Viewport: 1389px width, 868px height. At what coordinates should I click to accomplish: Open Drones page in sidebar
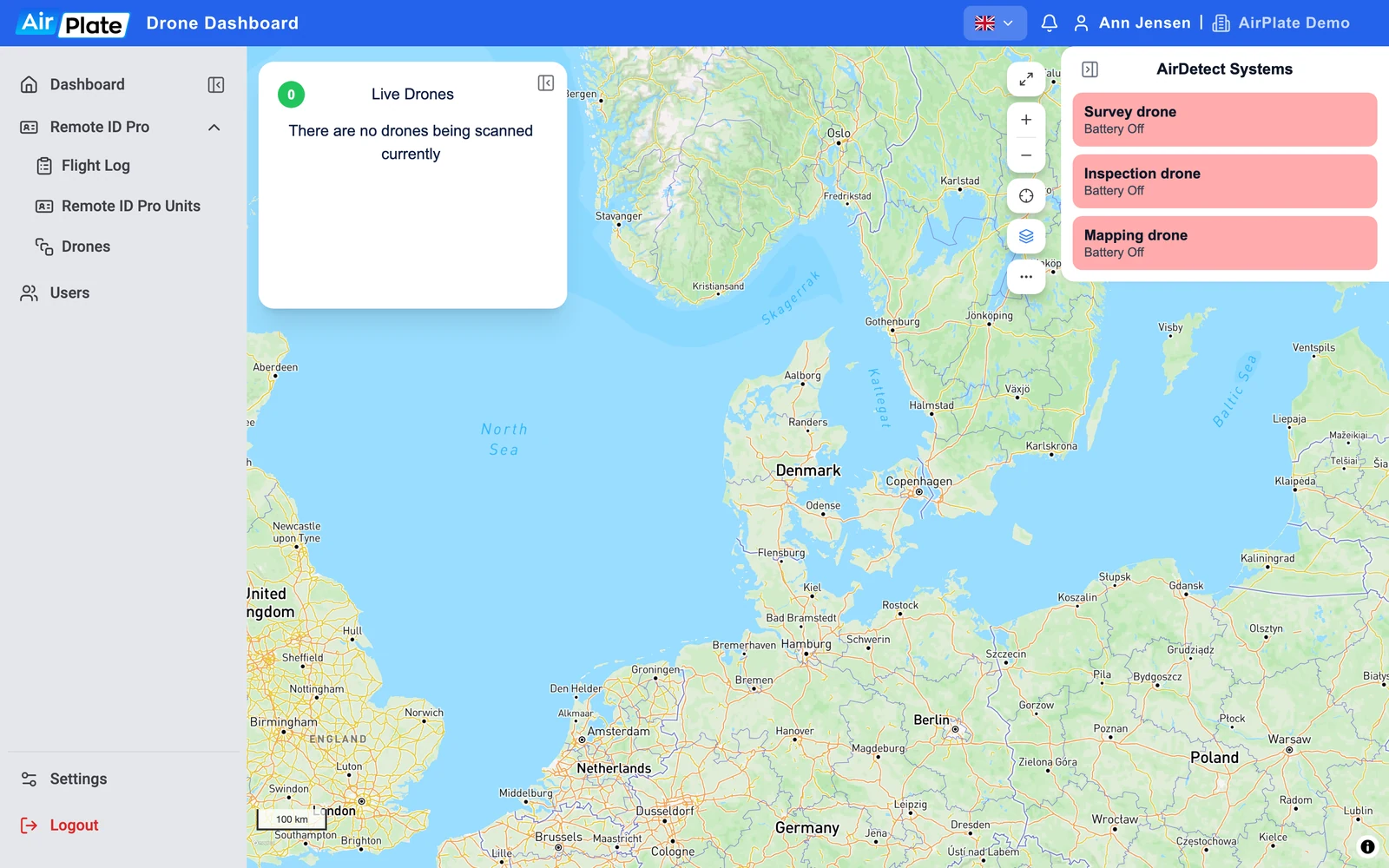coord(74,247)
